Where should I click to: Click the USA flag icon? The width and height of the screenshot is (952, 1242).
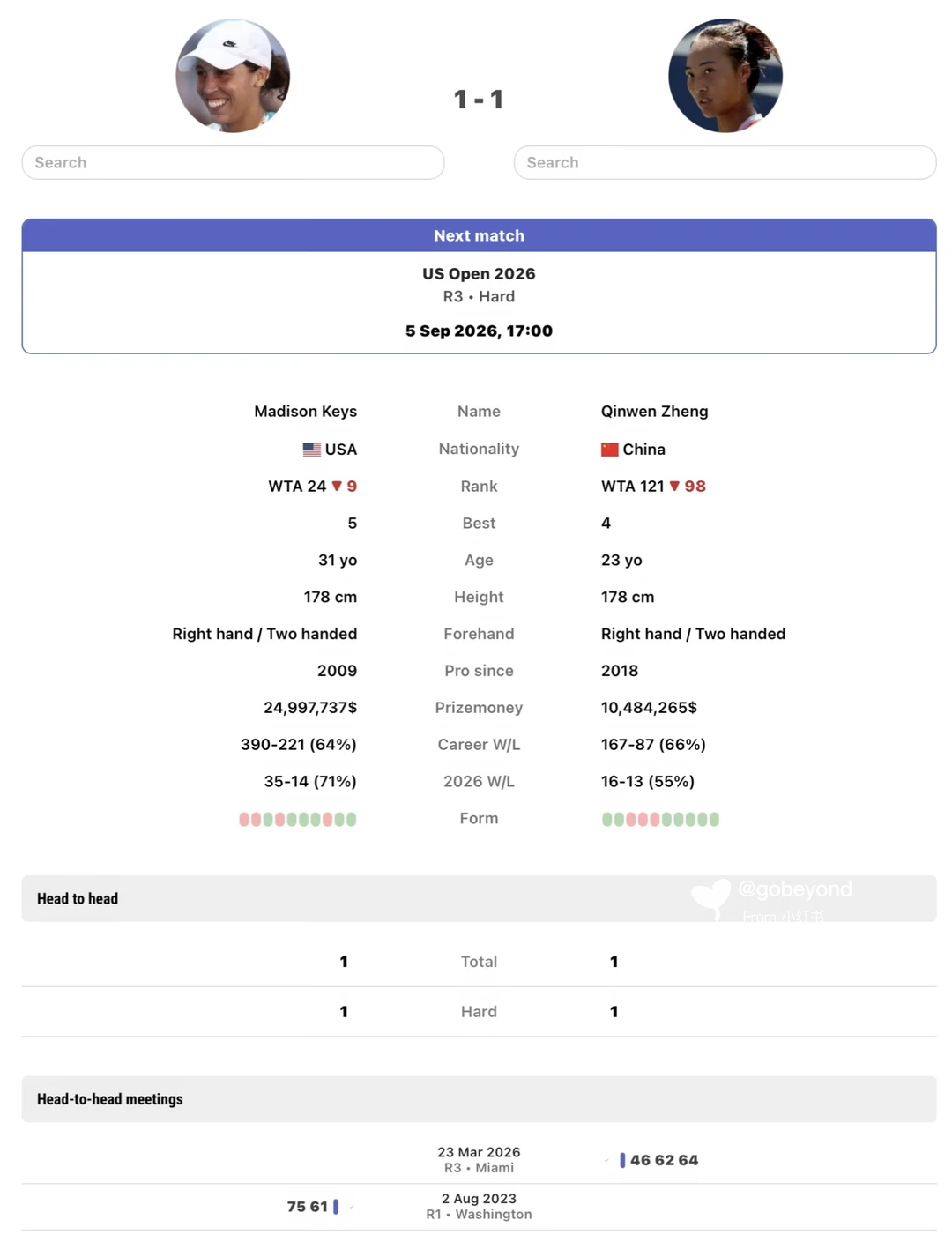tap(312, 450)
